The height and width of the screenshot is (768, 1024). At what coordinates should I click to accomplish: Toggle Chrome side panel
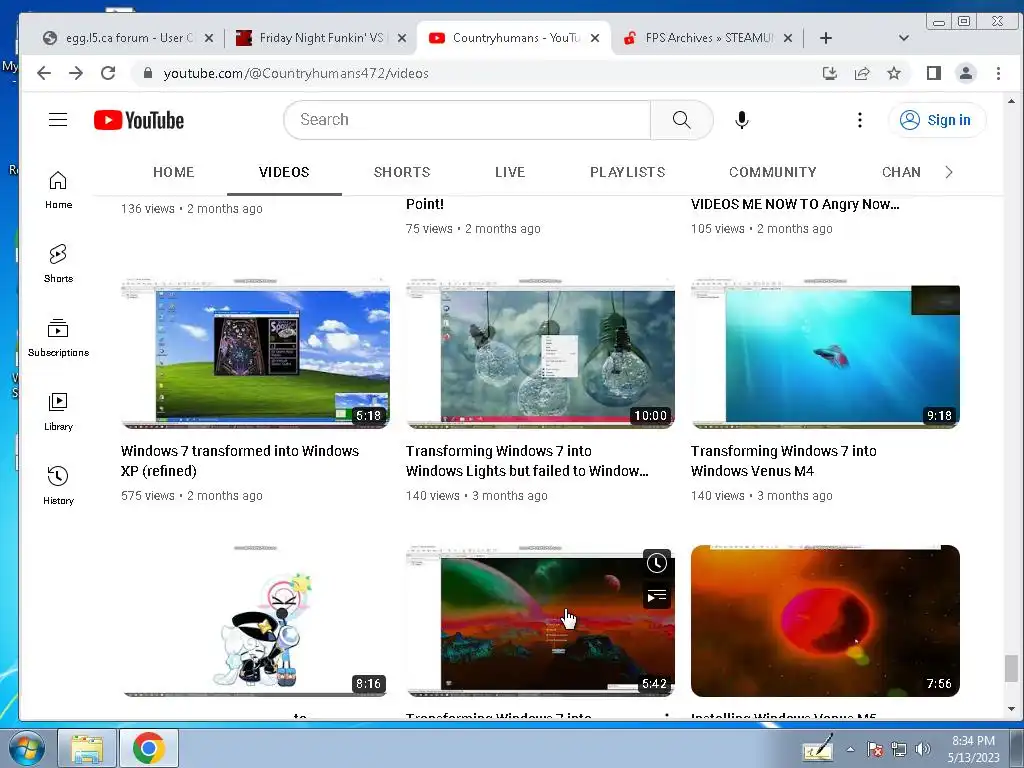(x=934, y=73)
